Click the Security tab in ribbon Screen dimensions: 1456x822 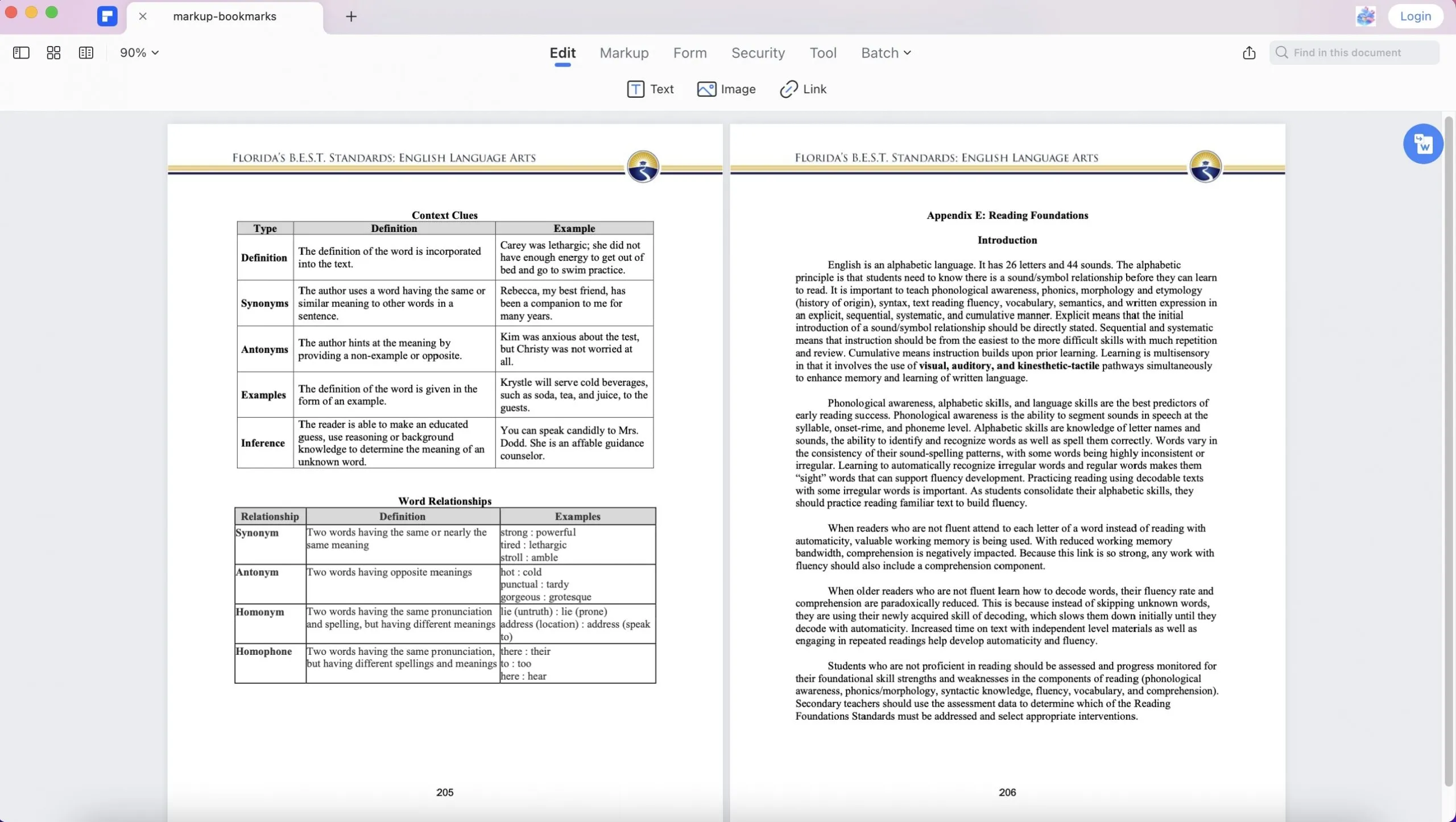click(x=758, y=52)
